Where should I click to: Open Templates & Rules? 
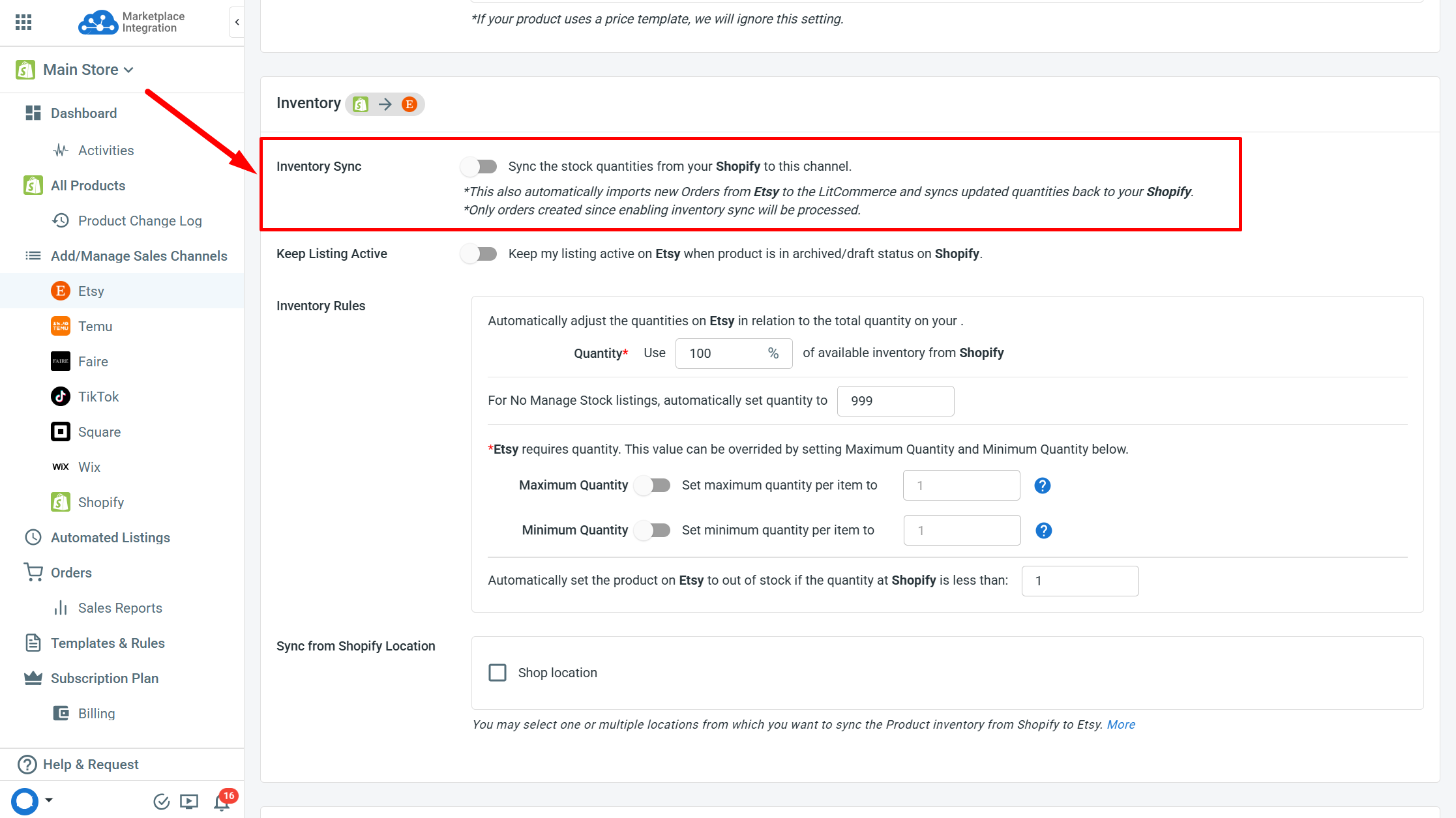pos(108,643)
